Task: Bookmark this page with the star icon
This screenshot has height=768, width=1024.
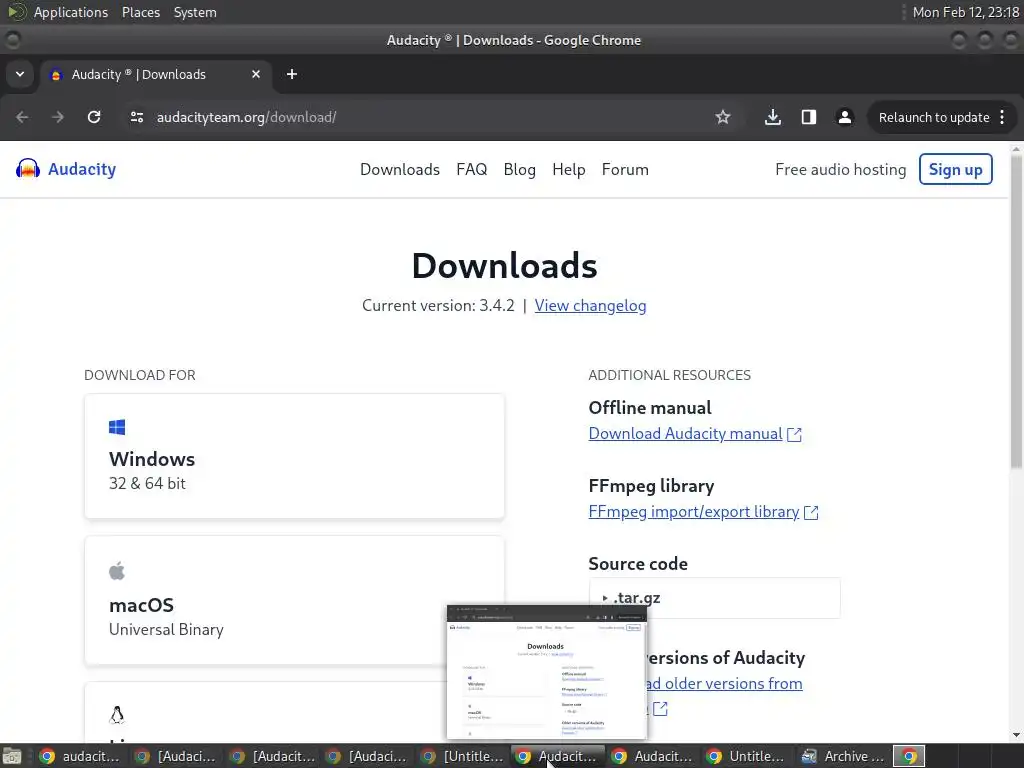Action: (x=722, y=117)
